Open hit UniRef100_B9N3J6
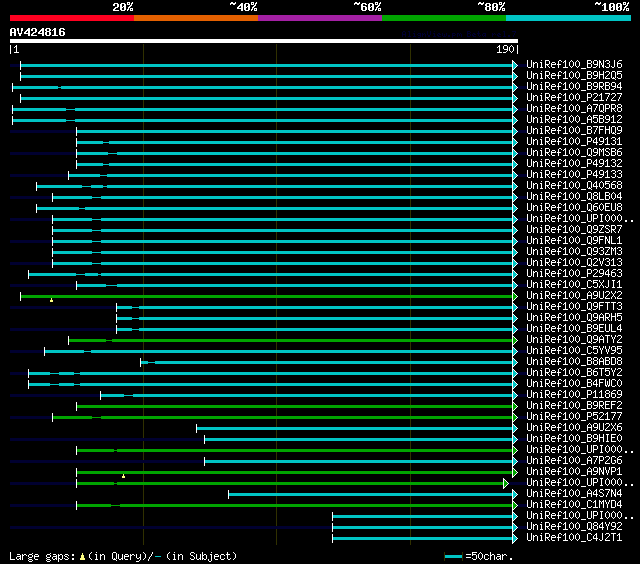 pyautogui.click(x=574, y=64)
